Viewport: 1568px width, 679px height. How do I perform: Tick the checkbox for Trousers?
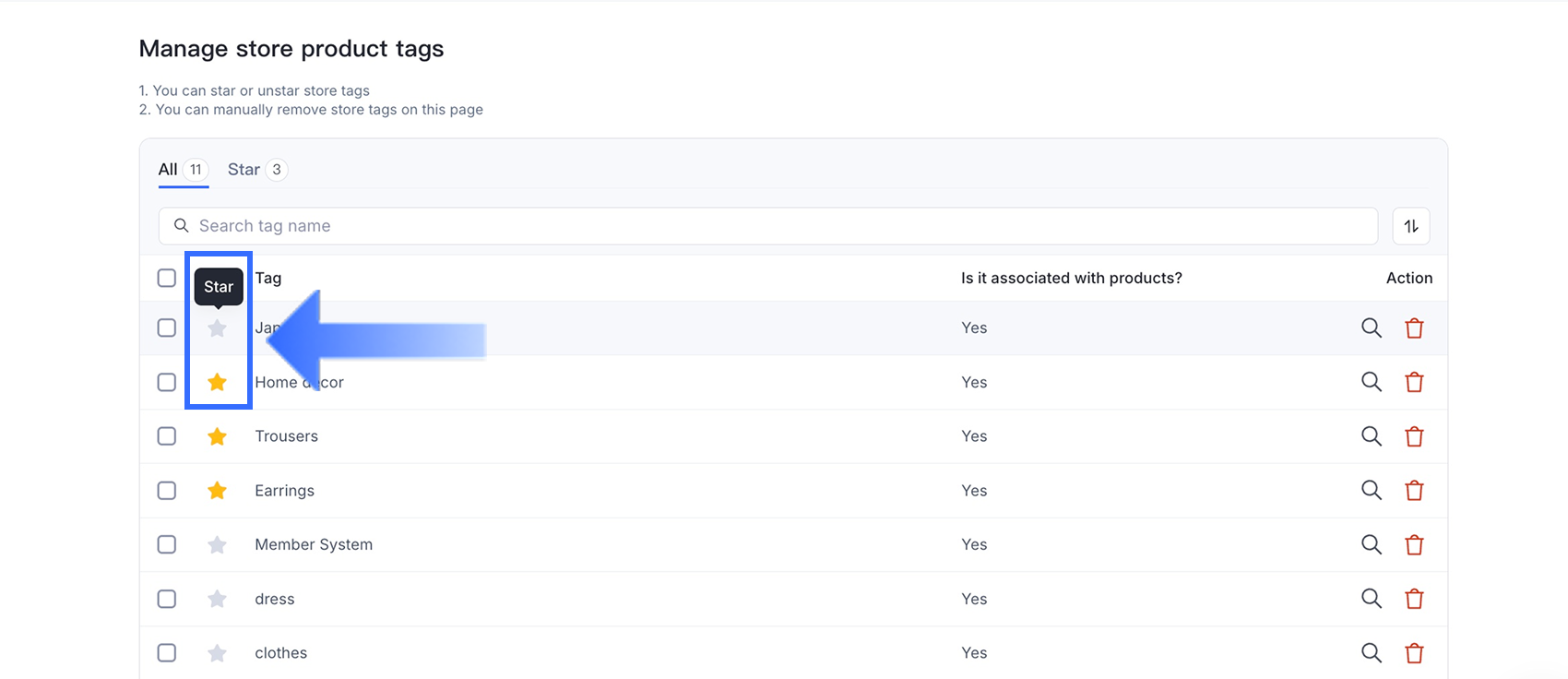click(x=167, y=436)
